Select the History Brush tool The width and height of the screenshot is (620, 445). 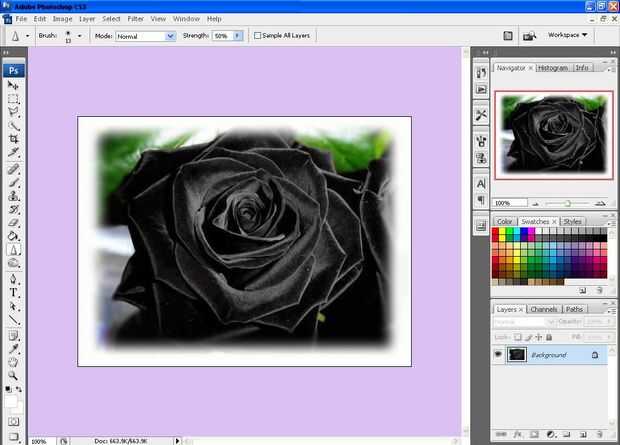[13, 209]
